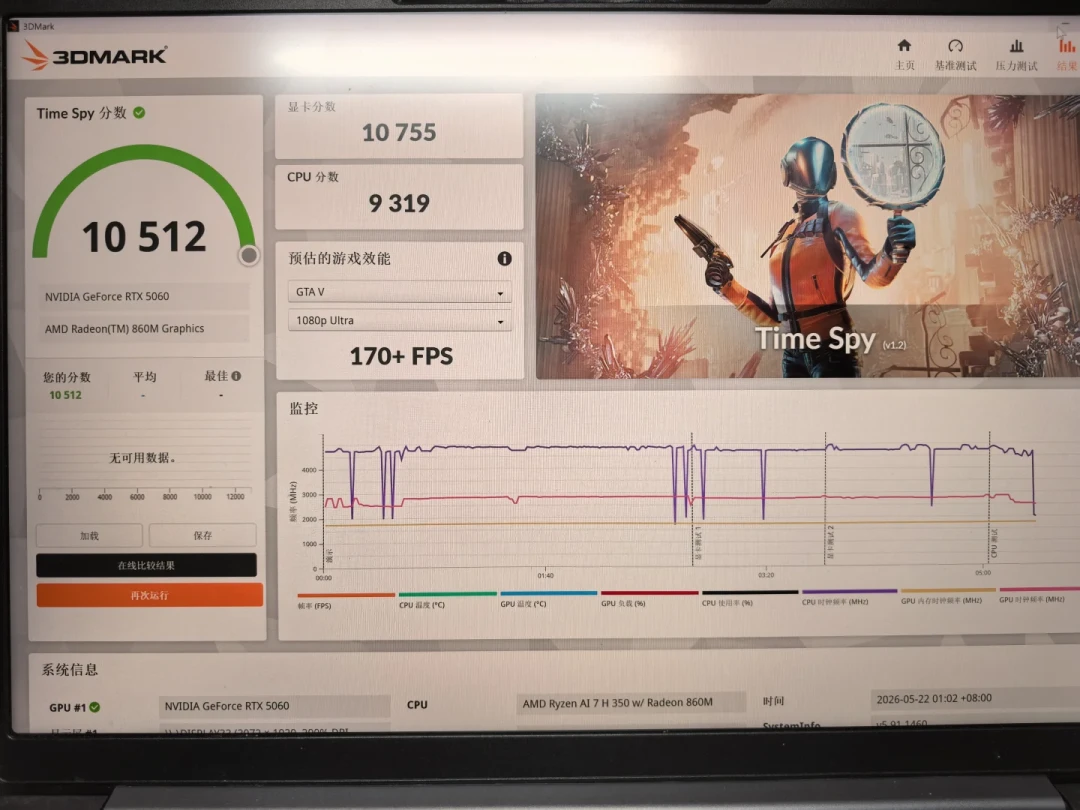Click the 10 512 main score number
The width and height of the screenshot is (1080, 810).
pos(144,236)
